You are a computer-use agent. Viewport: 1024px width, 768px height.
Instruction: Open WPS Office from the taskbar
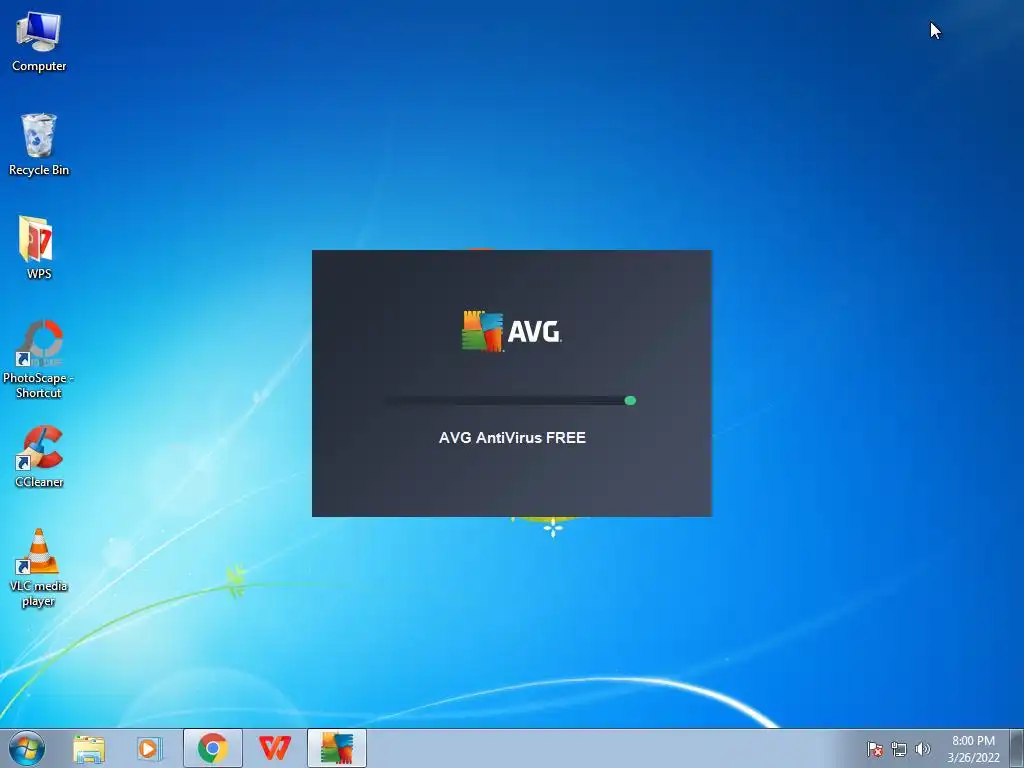(x=274, y=748)
